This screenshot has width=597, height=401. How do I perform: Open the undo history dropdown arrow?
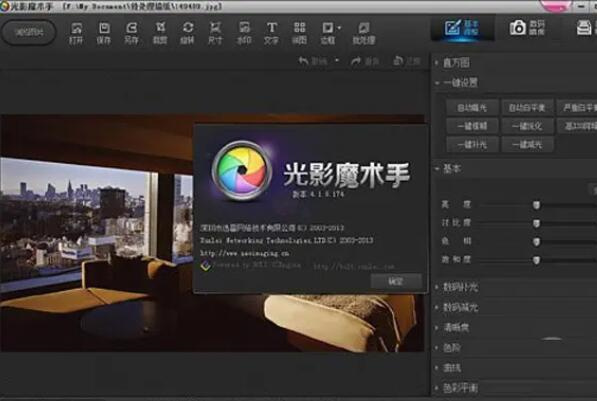click(x=337, y=61)
